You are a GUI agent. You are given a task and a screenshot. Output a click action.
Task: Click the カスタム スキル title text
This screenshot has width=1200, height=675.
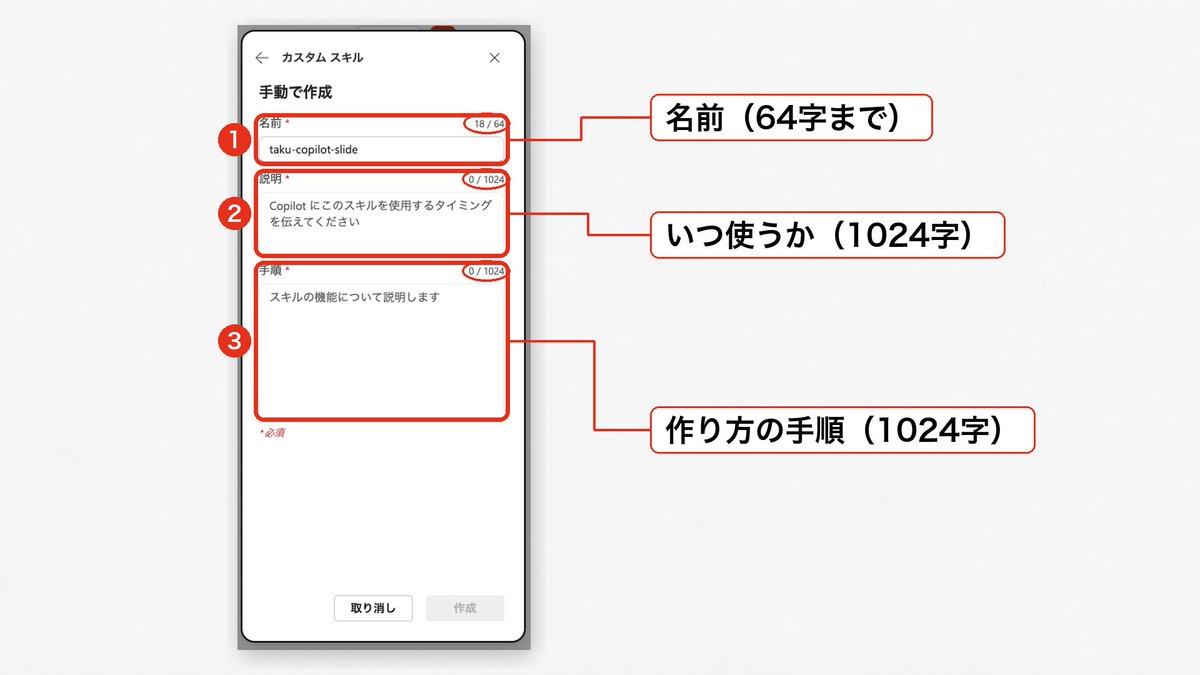322,58
